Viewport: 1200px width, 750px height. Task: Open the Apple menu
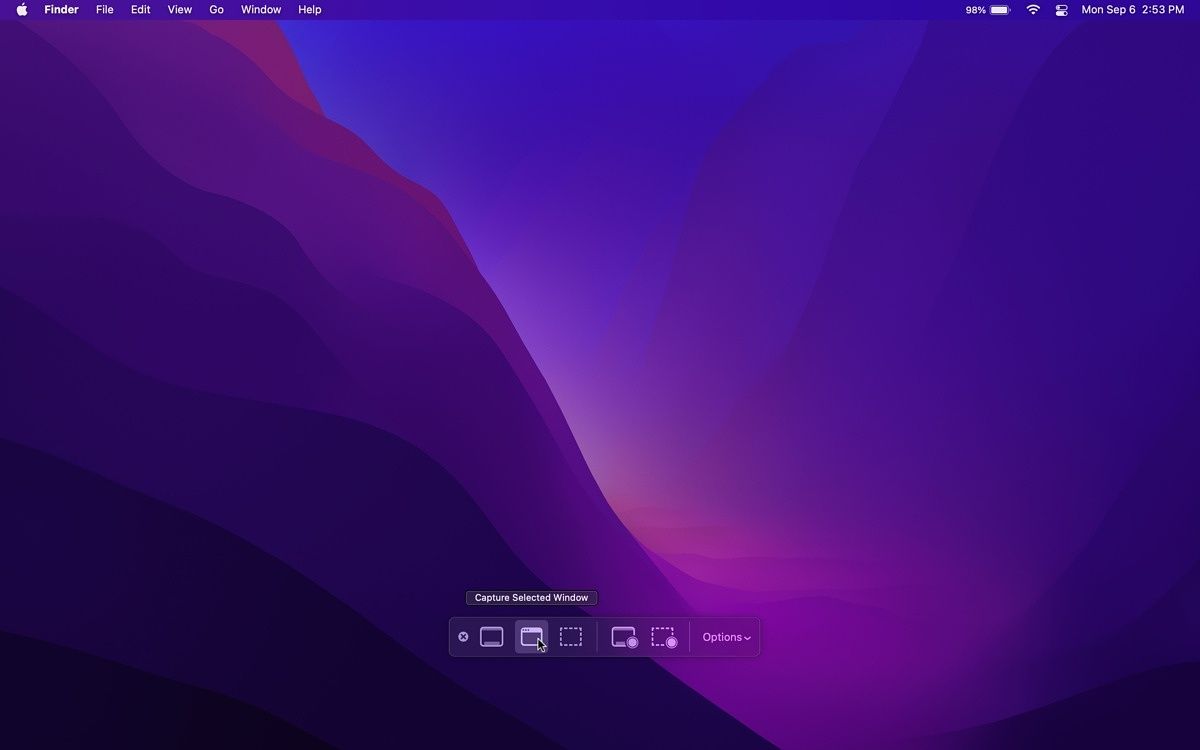(x=21, y=9)
